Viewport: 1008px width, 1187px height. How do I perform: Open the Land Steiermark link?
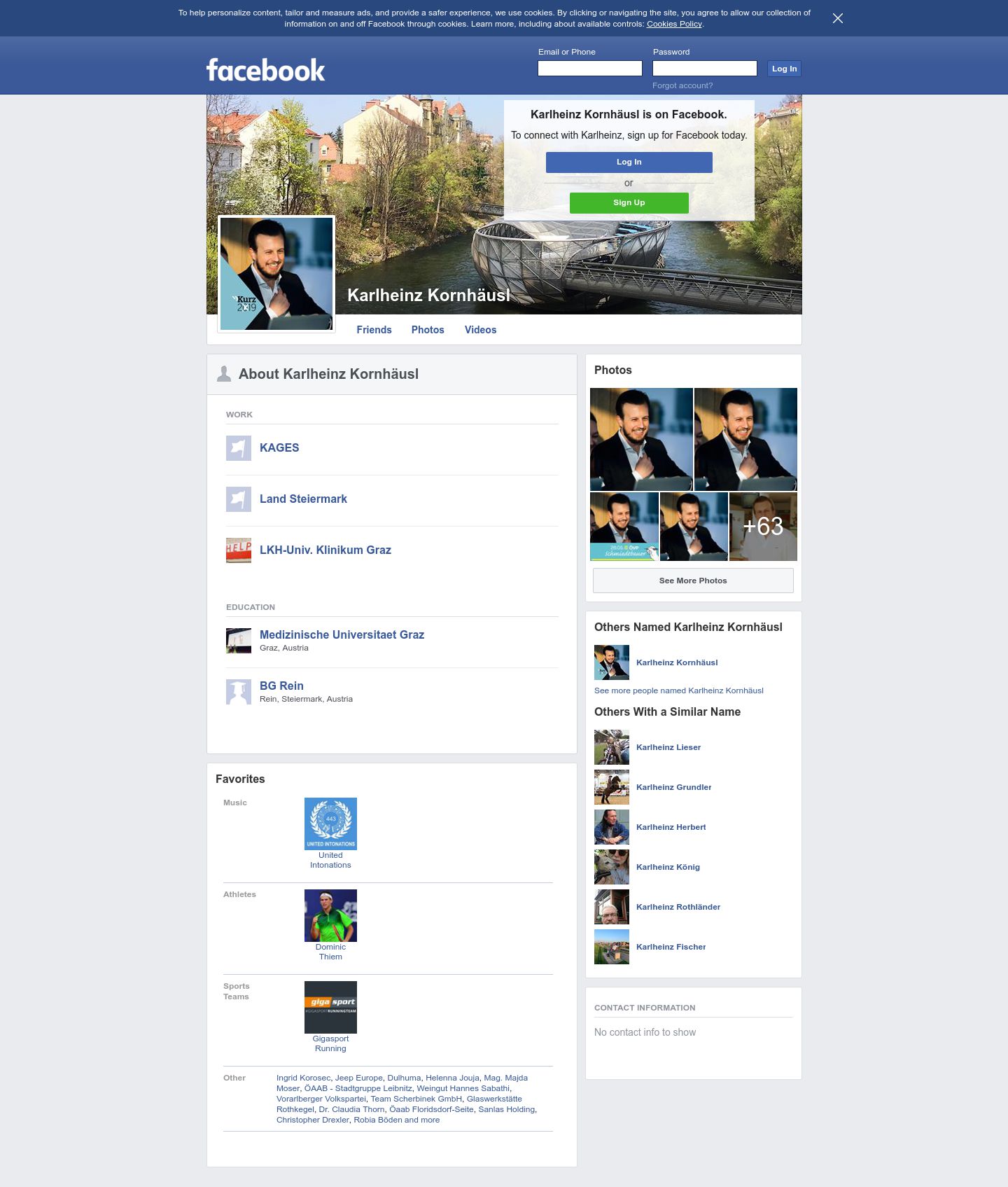coord(303,499)
